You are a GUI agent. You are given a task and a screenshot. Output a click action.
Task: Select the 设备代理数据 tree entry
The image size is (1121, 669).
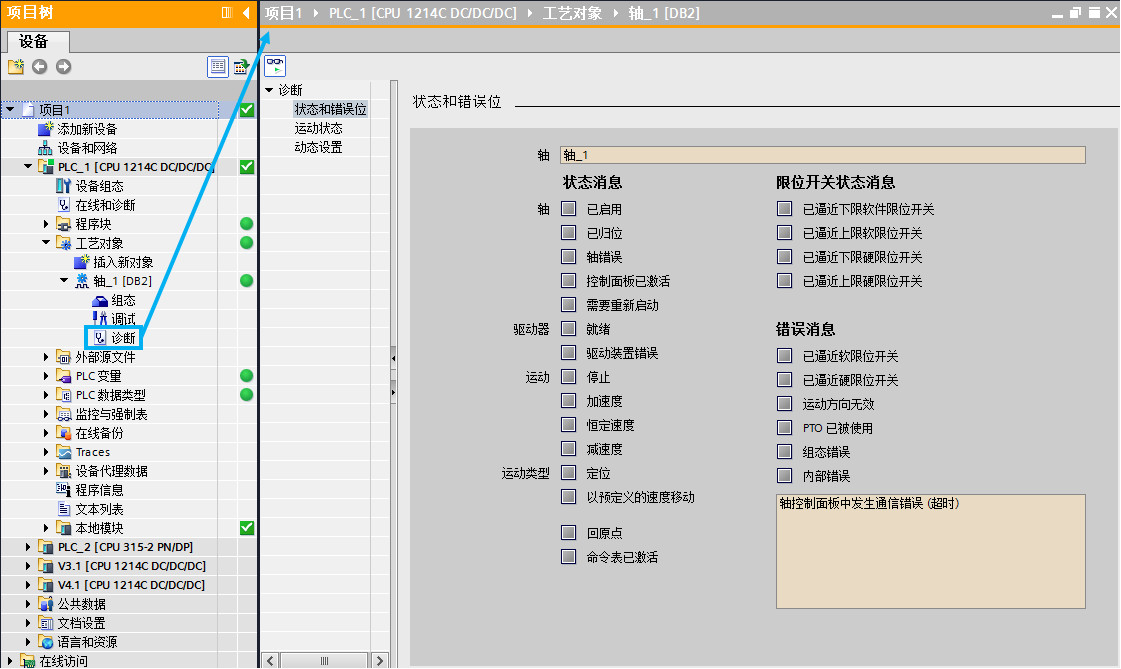pos(112,471)
